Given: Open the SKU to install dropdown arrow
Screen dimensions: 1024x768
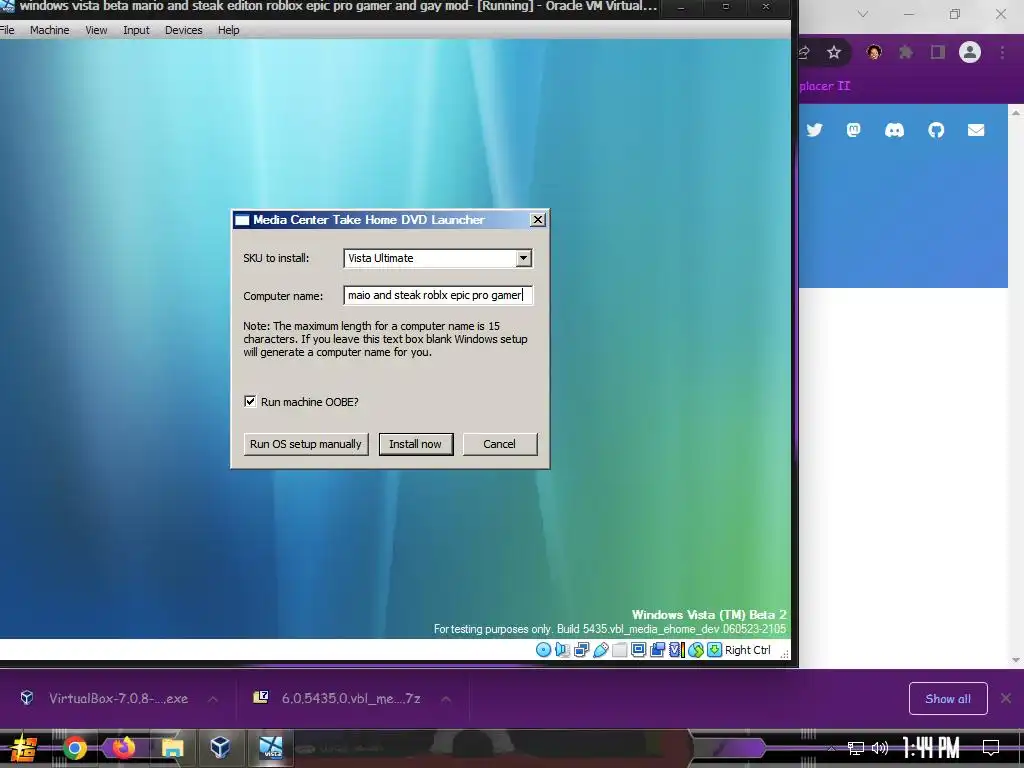Looking at the screenshot, I should (523, 259).
